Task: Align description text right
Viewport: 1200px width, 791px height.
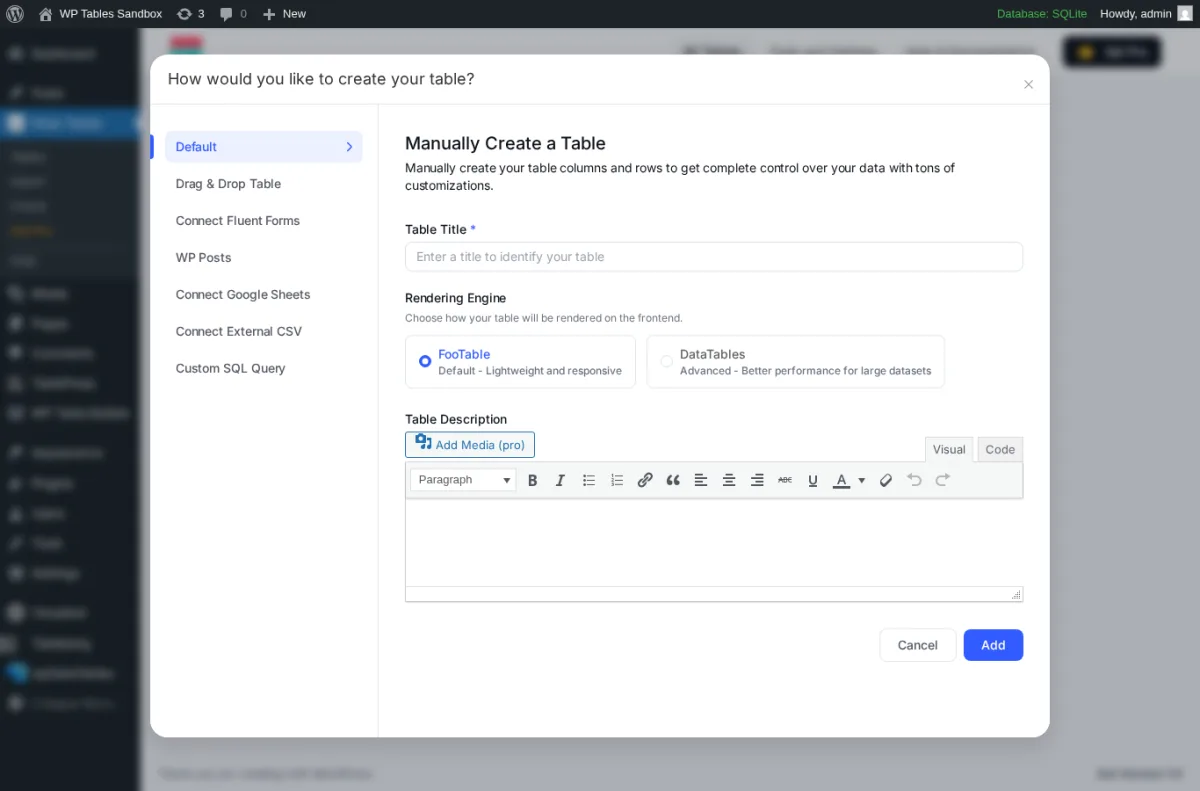Action: 757,480
